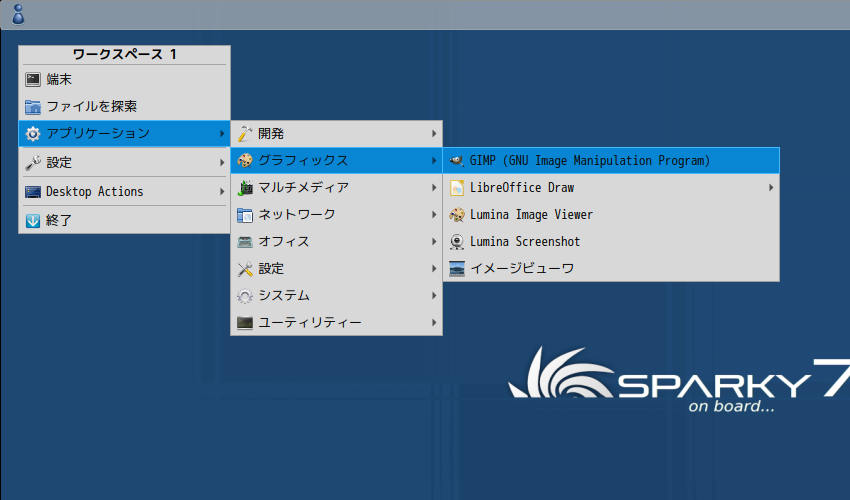Open the ネットワーク category
Screen dimensions: 850x500
click(x=337, y=215)
